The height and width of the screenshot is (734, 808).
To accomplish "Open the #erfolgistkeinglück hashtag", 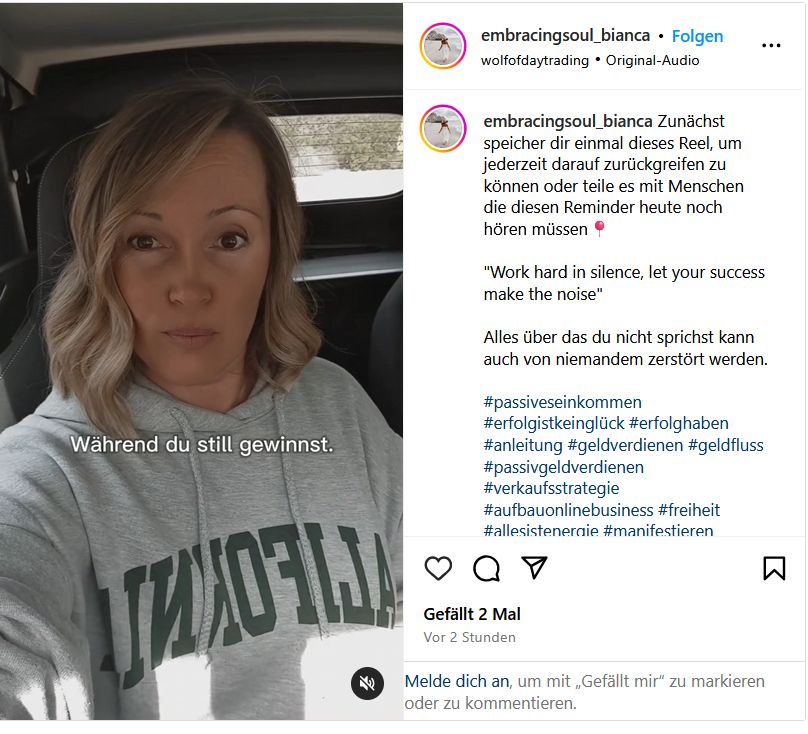I will (554, 423).
